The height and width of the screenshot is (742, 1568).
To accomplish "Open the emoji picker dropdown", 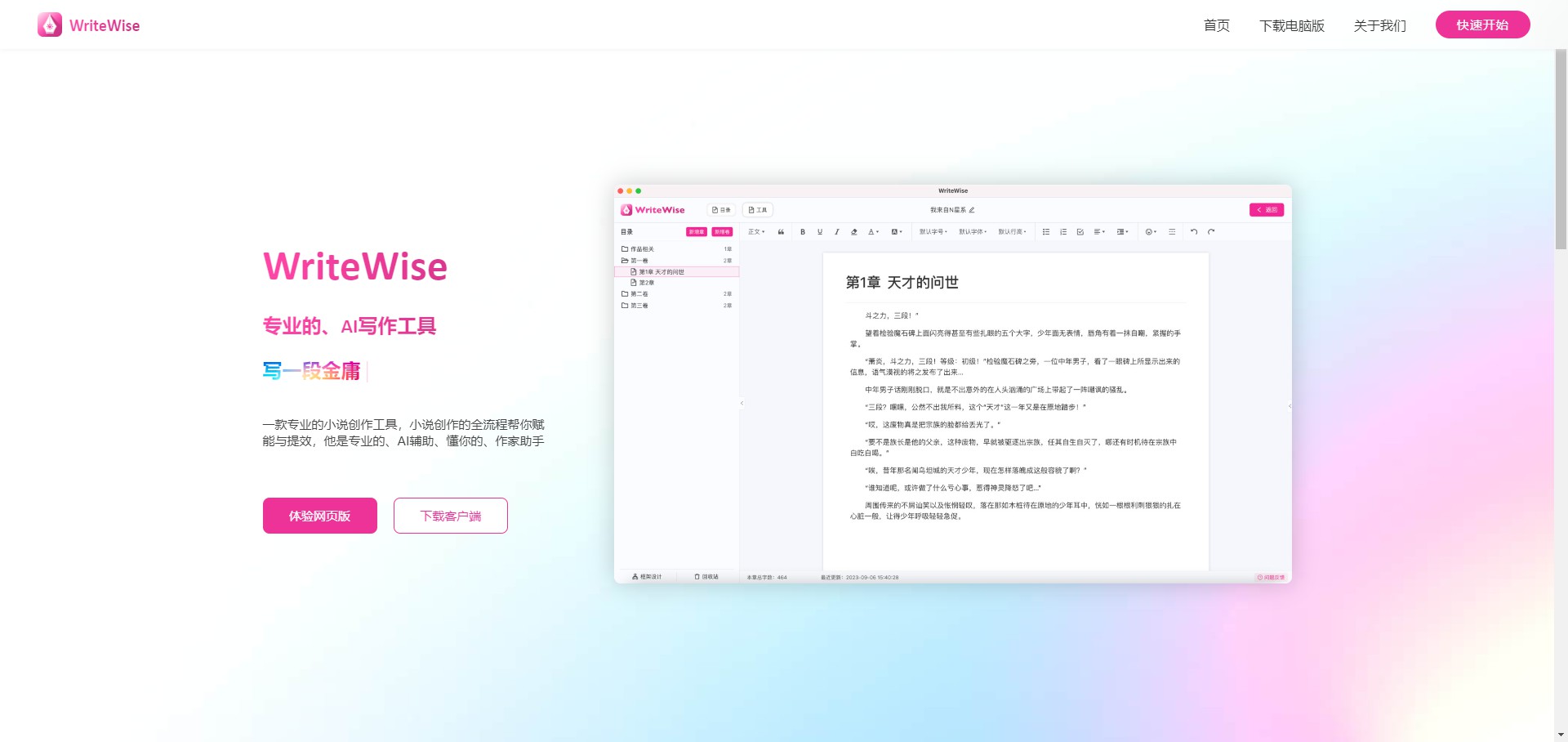I will pyautogui.click(x=1151, y=232).
